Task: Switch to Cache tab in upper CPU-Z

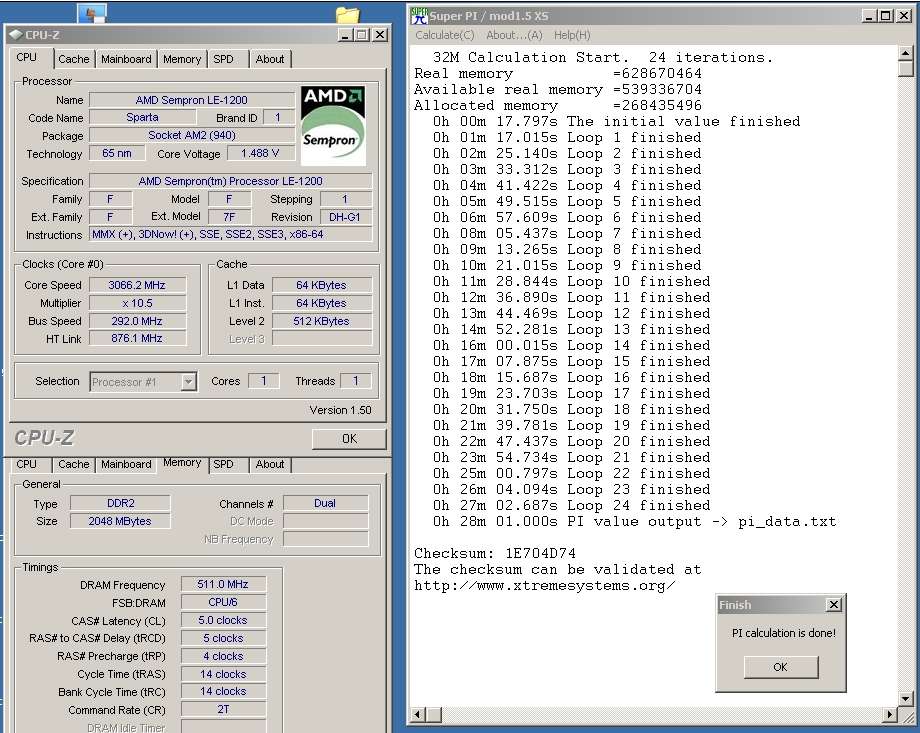Action: pyautogui.click(x=73, y=59)
